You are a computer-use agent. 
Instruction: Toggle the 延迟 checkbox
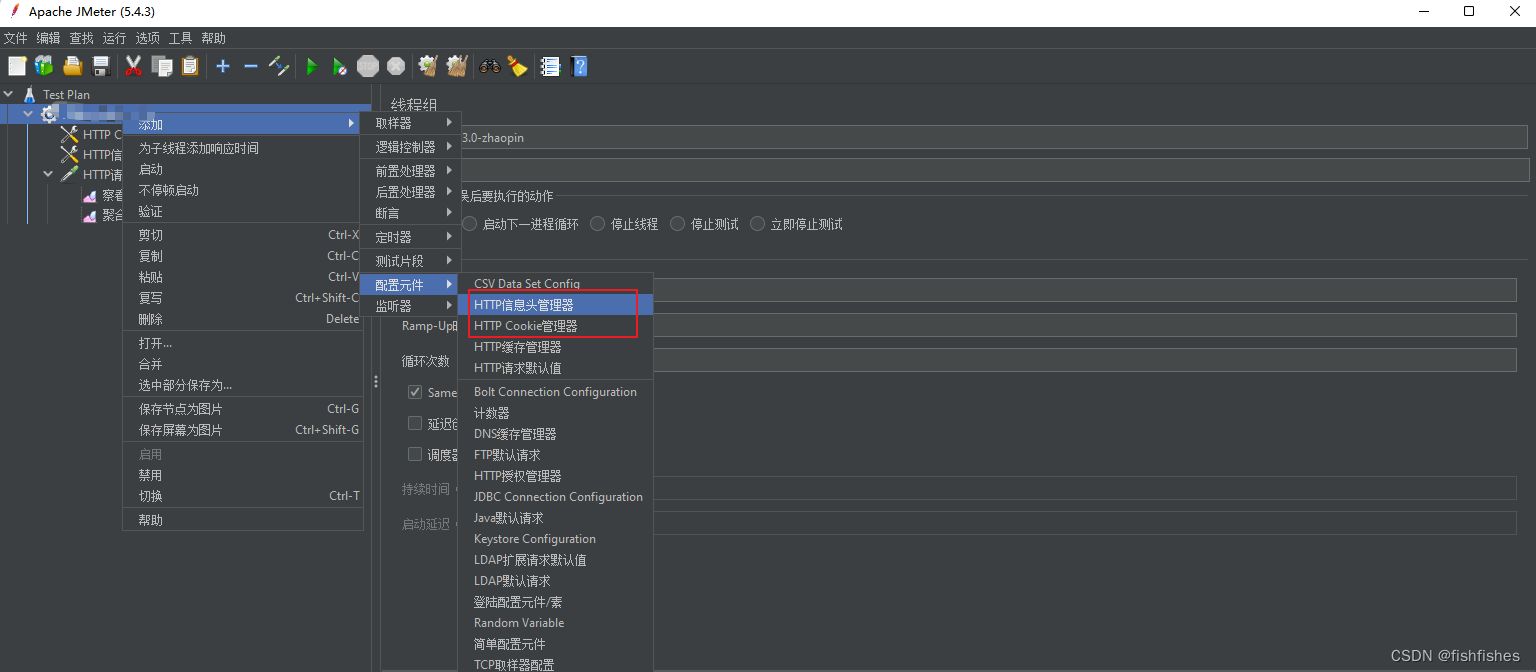(x=415, y=423)
